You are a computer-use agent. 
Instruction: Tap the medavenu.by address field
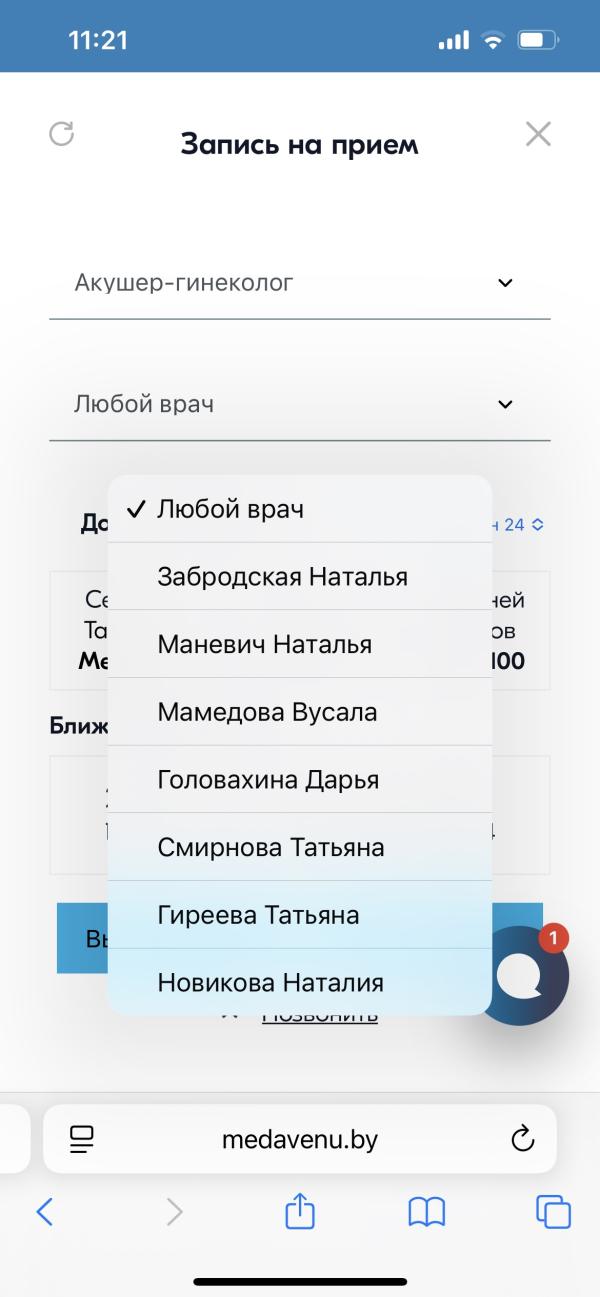point(300,1139)
